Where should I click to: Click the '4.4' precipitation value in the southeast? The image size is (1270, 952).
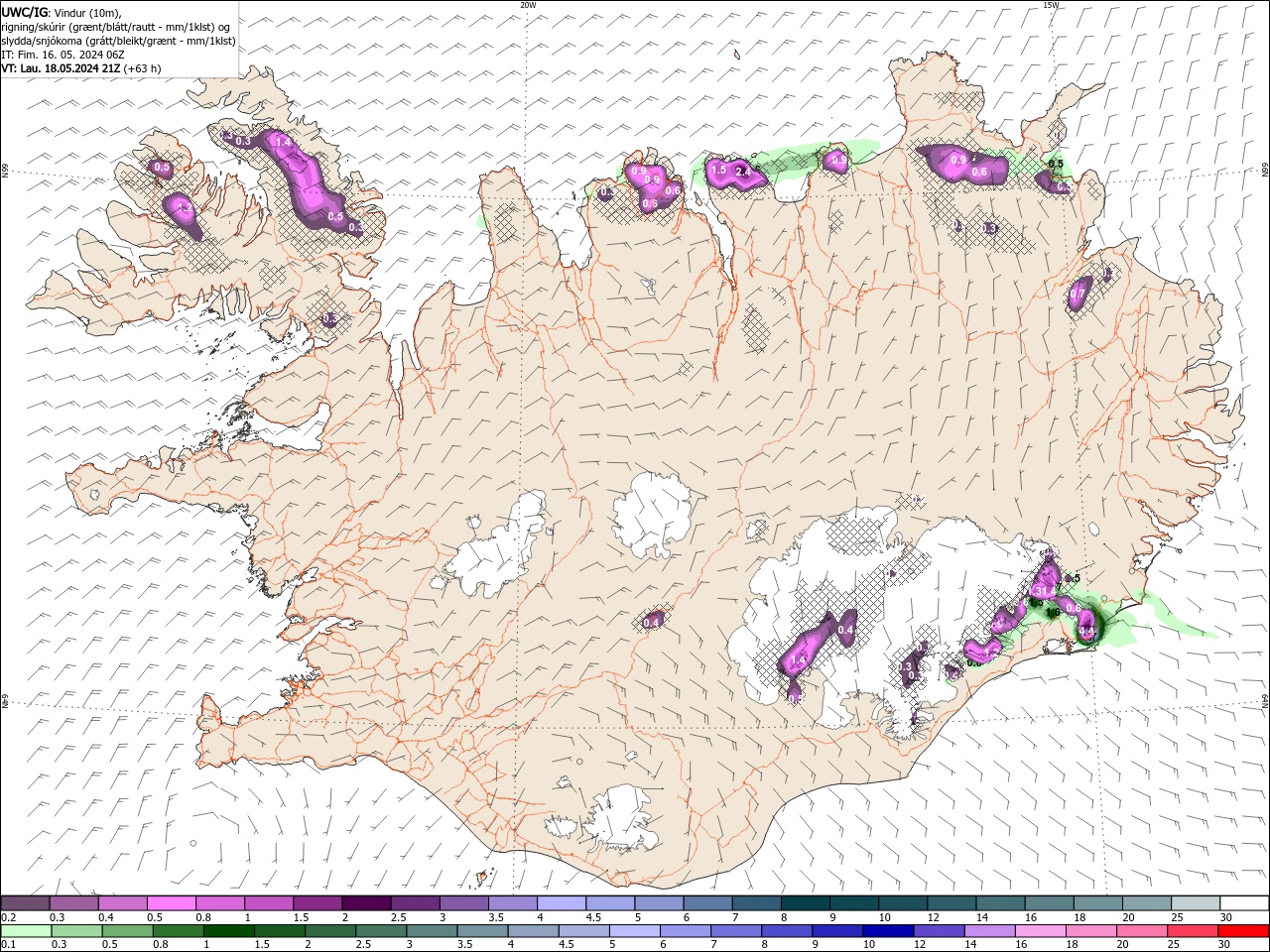coord(1086,630)
